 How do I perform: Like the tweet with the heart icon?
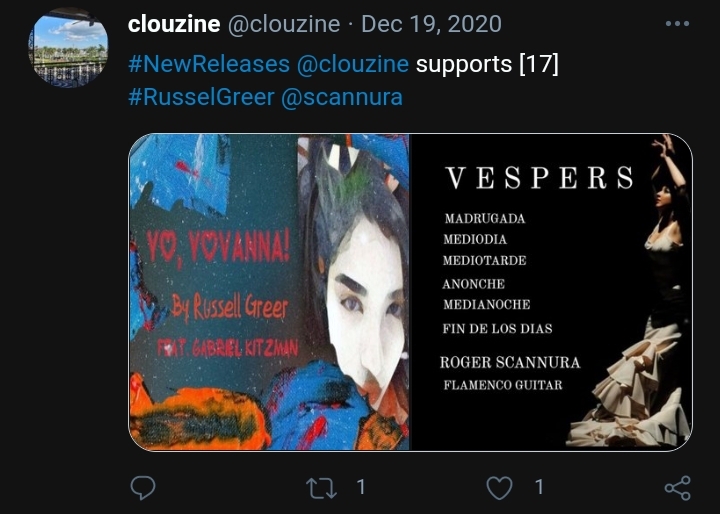[499, 488]
